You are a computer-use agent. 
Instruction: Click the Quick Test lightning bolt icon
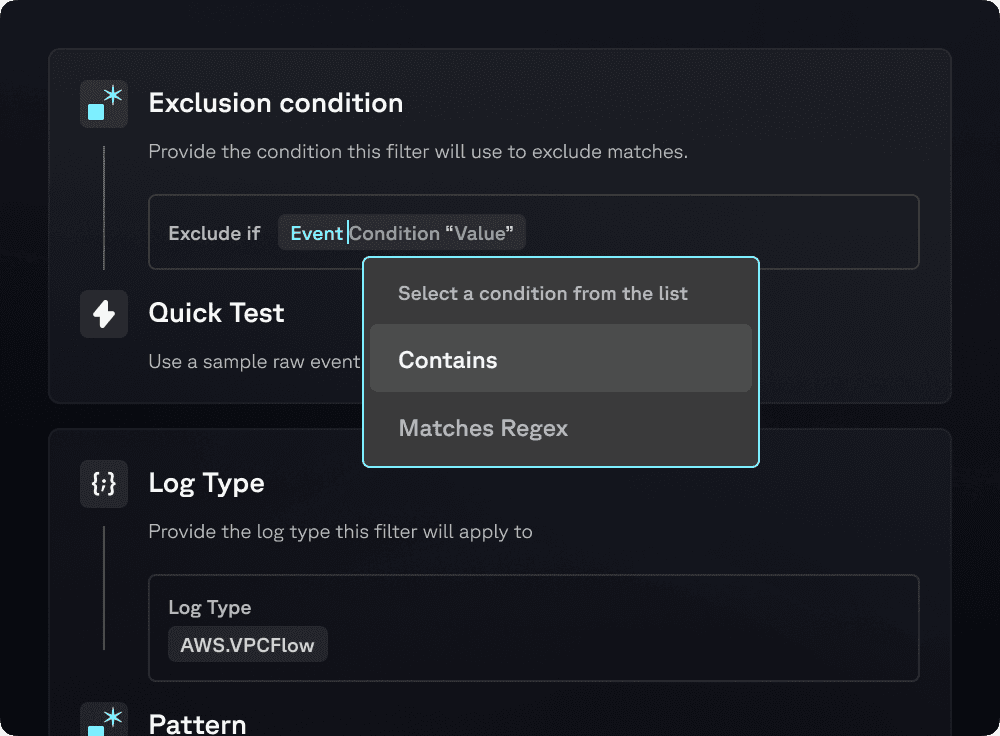(104, 314)
